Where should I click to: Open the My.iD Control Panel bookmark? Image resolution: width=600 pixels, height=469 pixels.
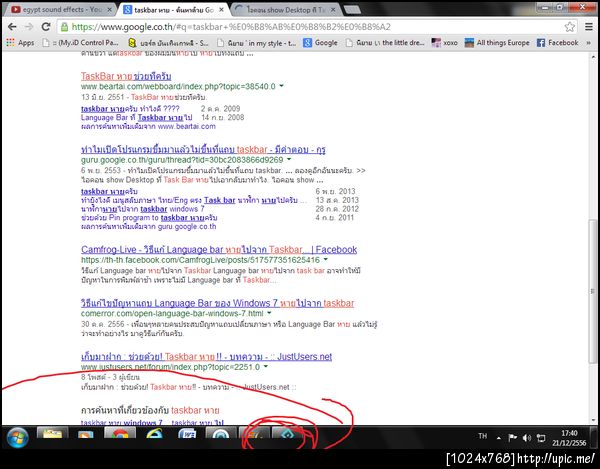(x=80, y=43)
